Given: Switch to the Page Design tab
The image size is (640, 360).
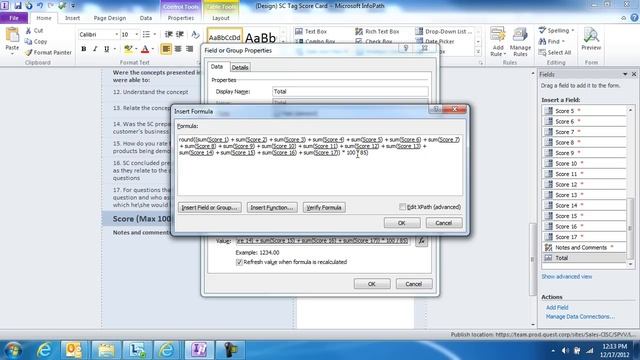Looking at the screenshot, I should point(110,18).
